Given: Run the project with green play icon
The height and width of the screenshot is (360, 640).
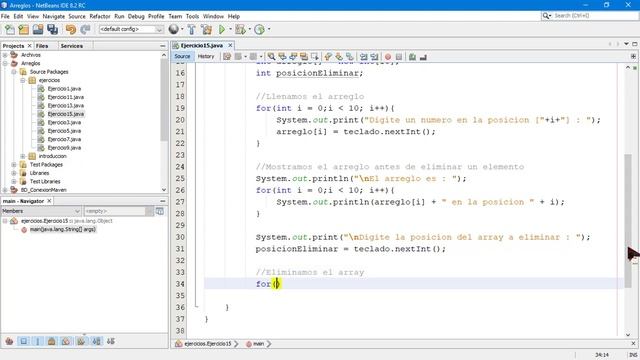Looking at the screenshot, I should point(222,29).
